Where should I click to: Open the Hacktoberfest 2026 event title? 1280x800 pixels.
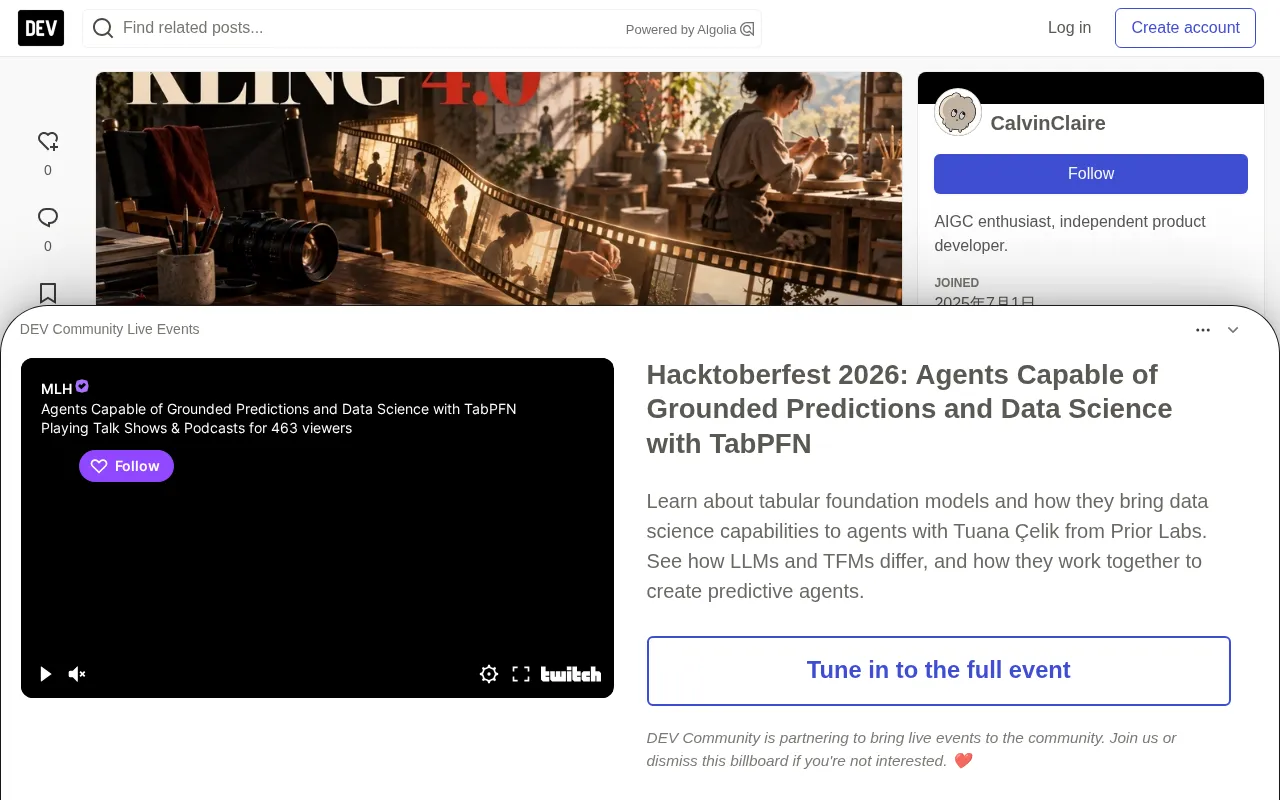pos(909,409)
